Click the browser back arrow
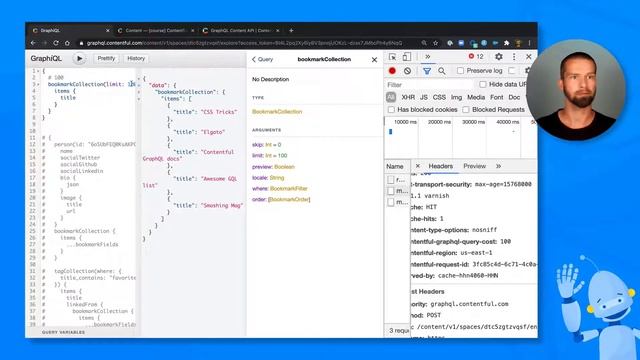Image resolution: width=640 pixels, height=360 pixels. pos(33,43)
